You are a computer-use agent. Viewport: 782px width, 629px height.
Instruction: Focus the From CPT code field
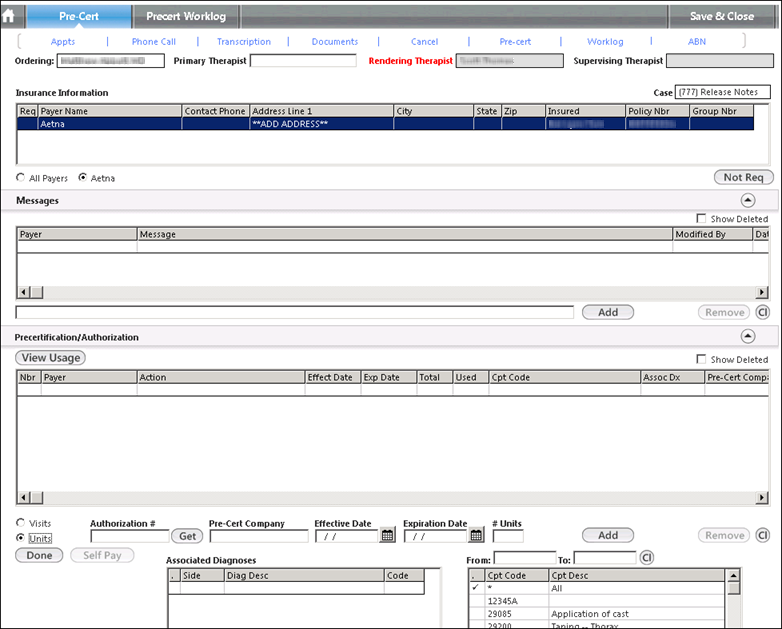(525, 558)
